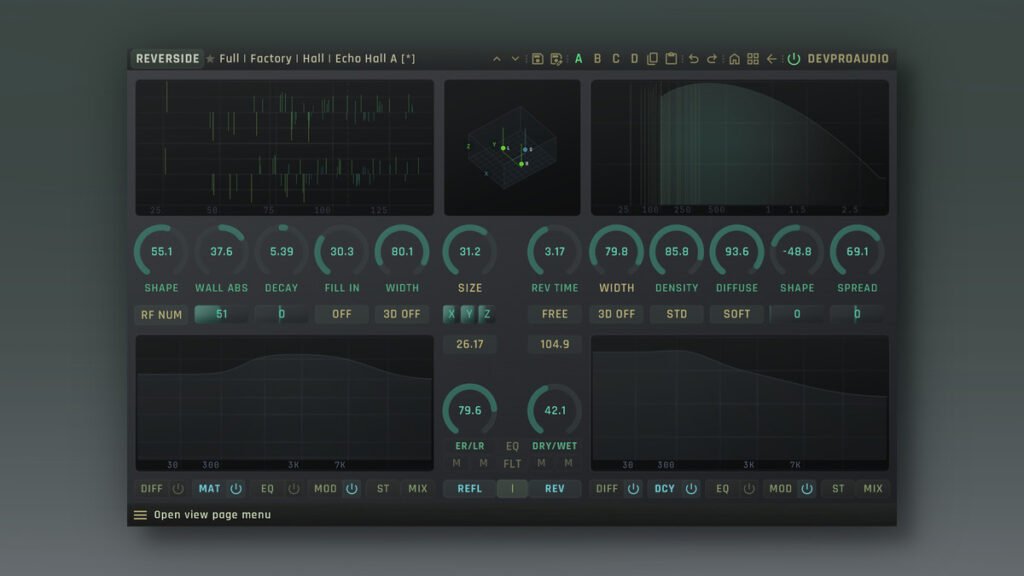Toggle the plugin power bypass icon
This screenshot has height=576, width=1024.
(x=793, y=59)
